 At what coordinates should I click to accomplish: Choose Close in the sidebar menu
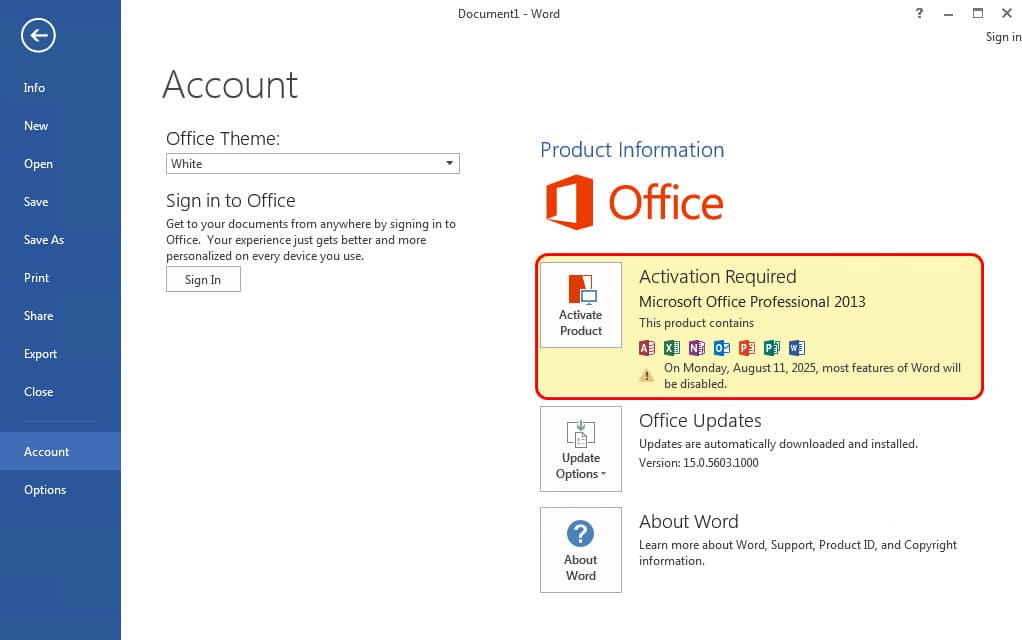click(38, 392)
